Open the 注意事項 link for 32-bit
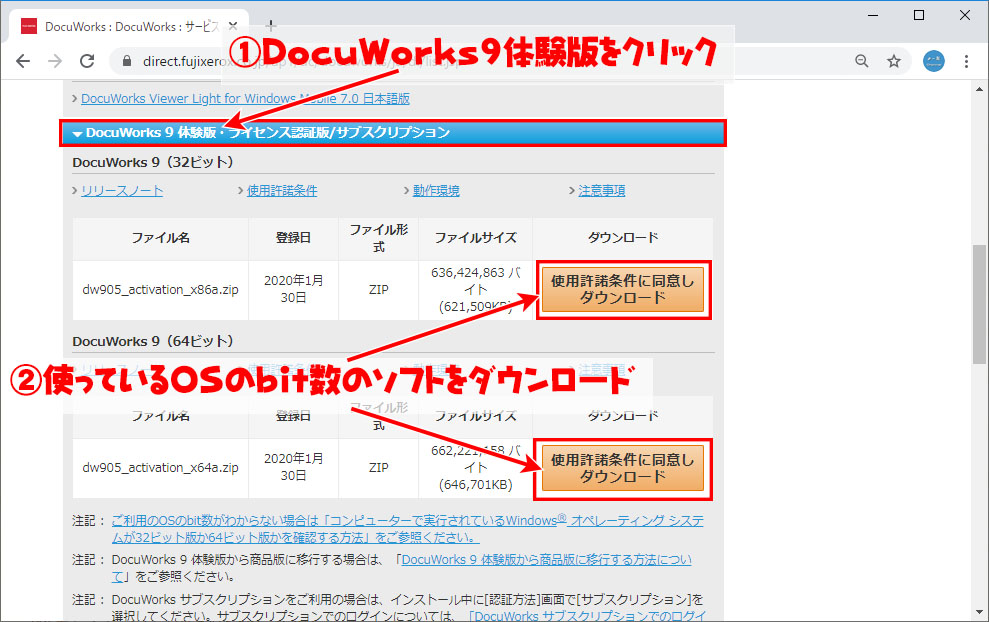The height and width of the screenshot is (622, 989). (x=602, y=191)
